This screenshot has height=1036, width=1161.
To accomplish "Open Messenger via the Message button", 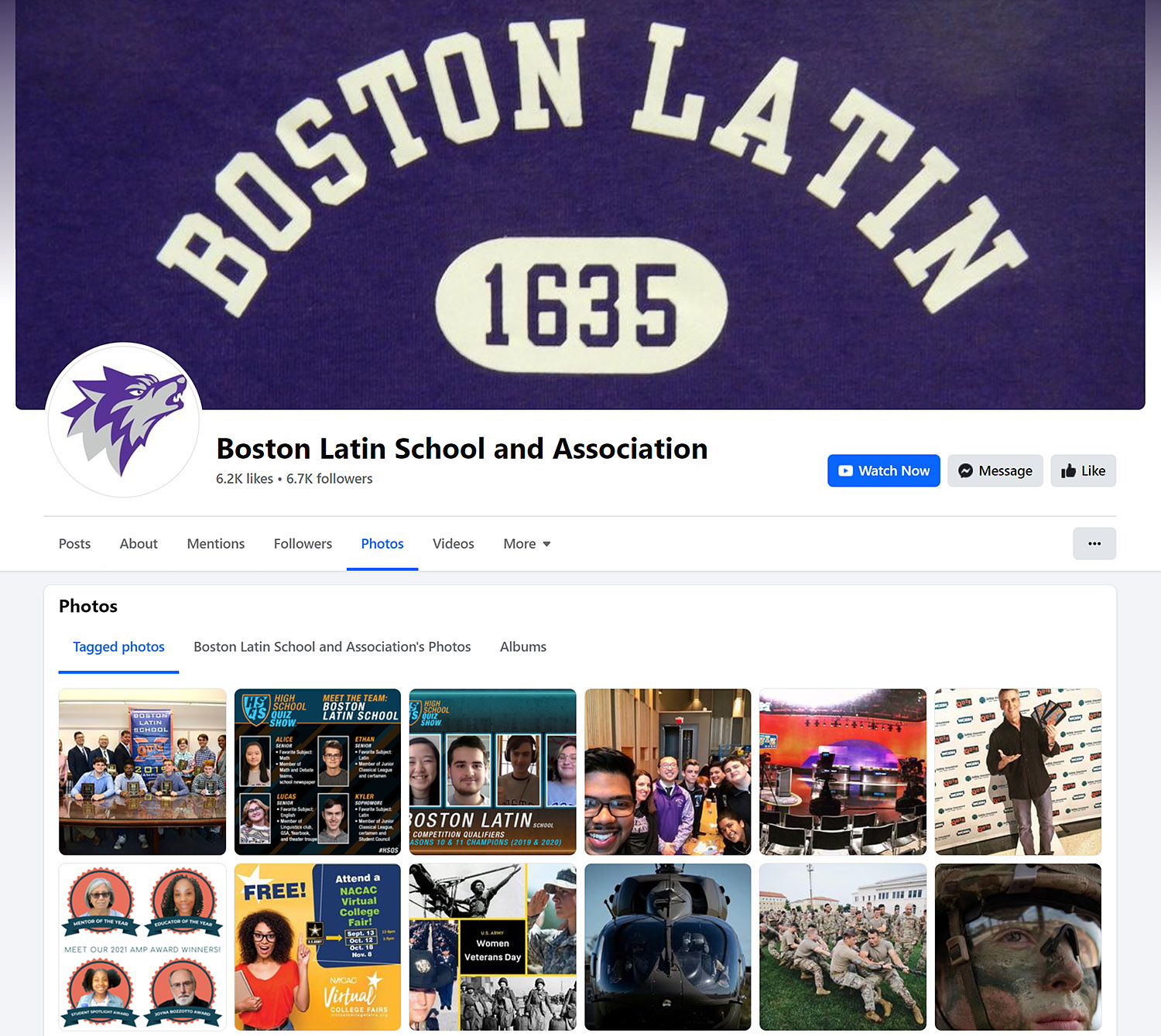I will (x=995, y=470).
